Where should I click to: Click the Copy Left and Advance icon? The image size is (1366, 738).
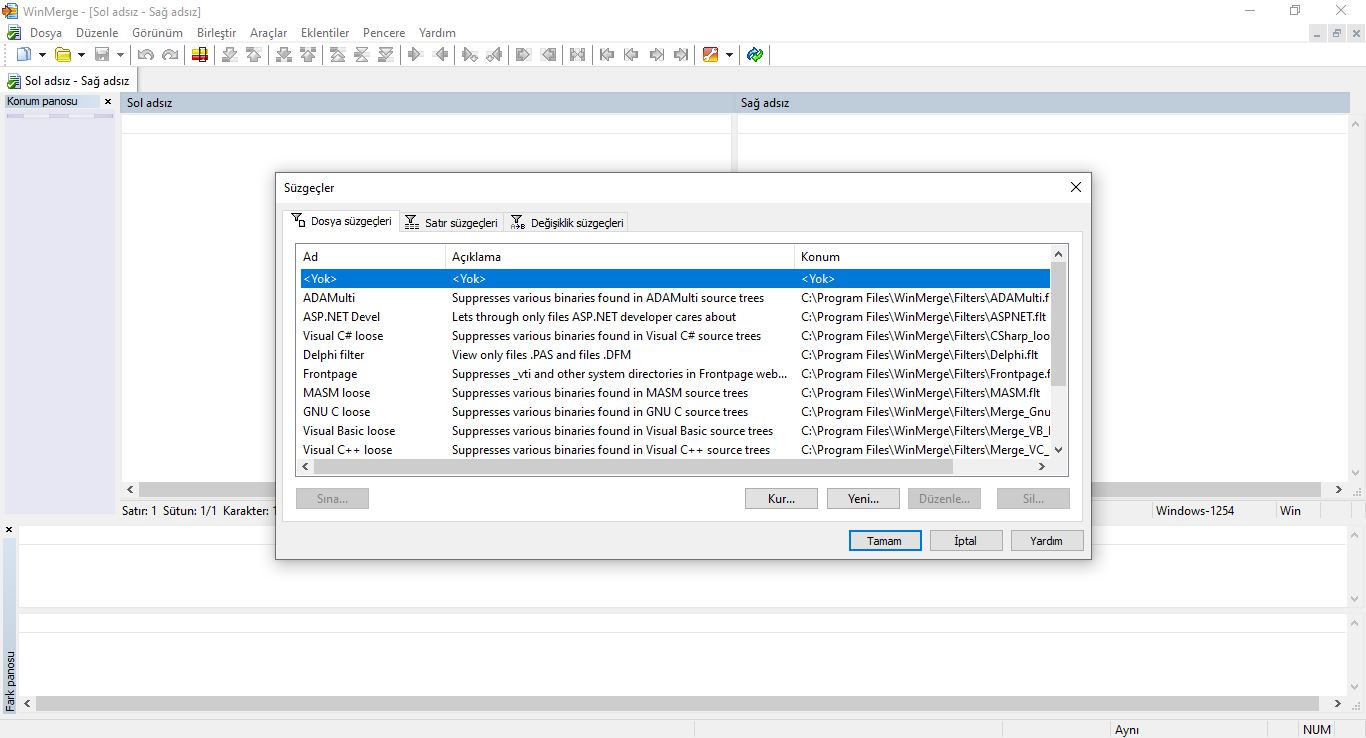click(494, 55)
